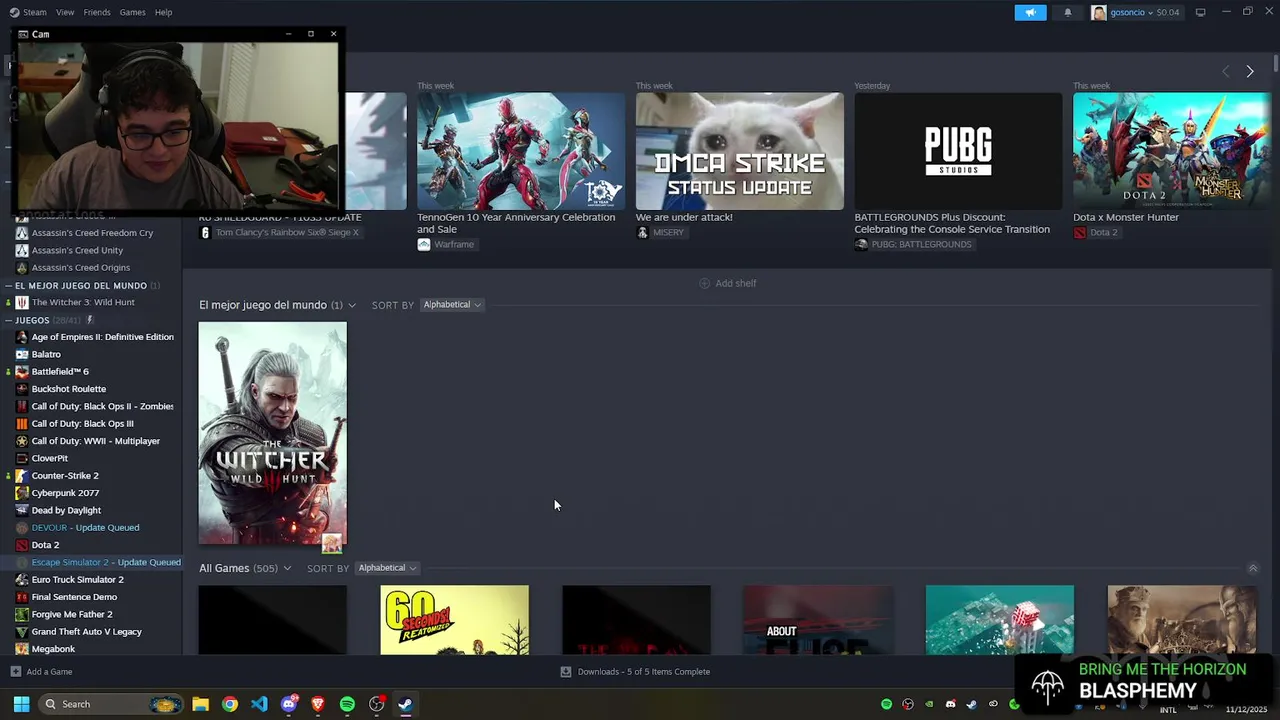Click the Add a Game link
Image resolution: width=1280 pixels, height=720 pixels.
(x=41, y=672)
